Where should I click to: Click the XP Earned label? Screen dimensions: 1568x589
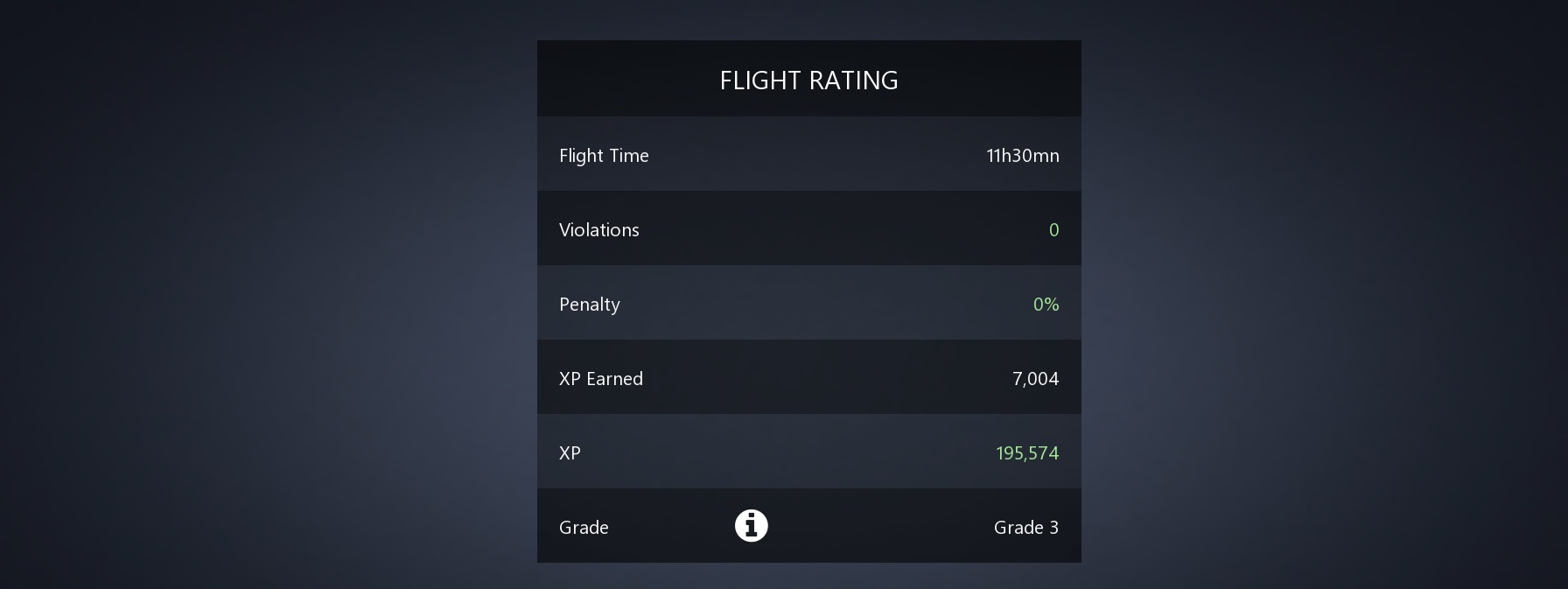click(600, 378)
